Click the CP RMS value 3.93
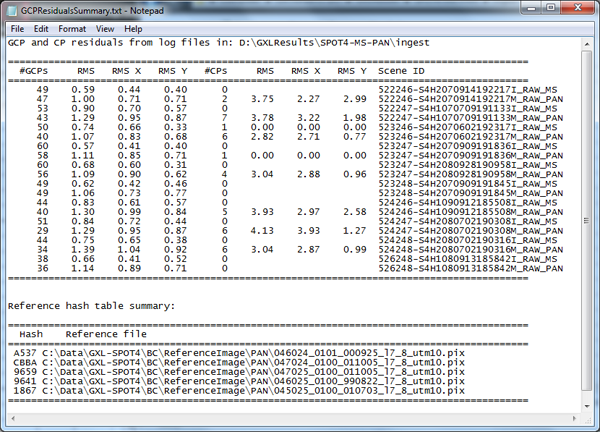 pos(262,212)
